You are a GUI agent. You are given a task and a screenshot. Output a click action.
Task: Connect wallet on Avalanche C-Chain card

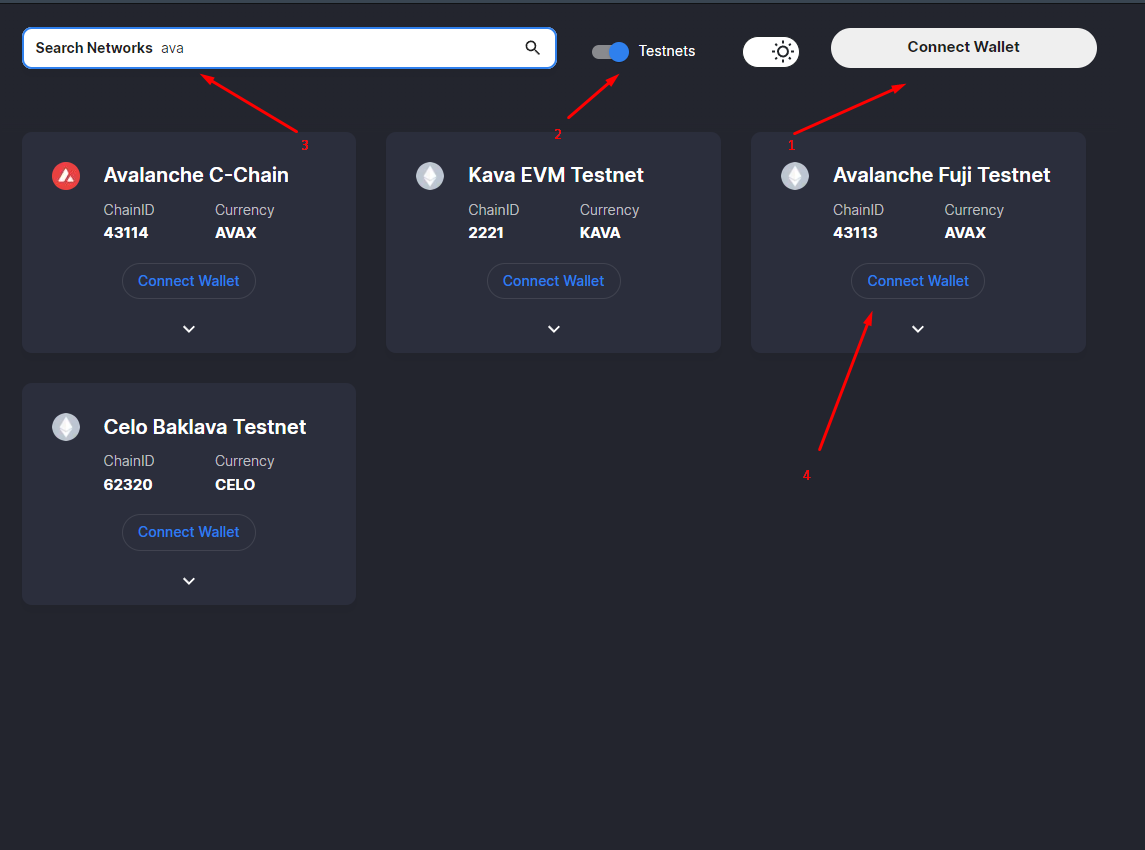click(x=188, y=281)
